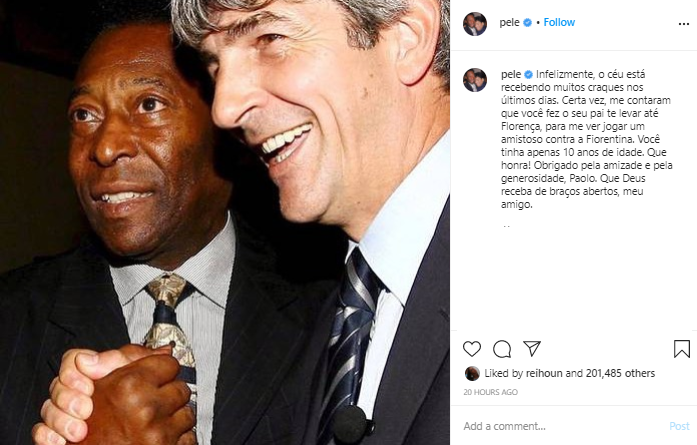Click pele's profile picture in the post header
This screenshot has width=697, height=445.
(x=474, y=24)
